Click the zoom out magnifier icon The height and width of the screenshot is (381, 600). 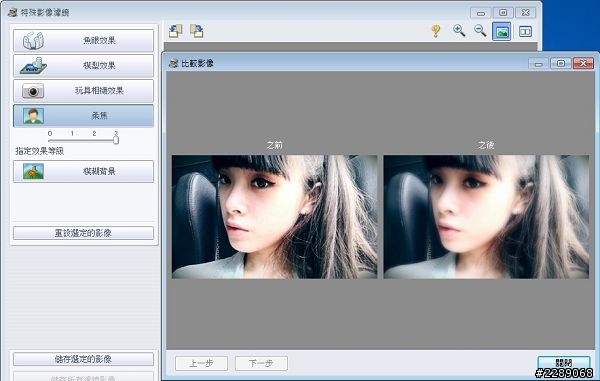(x=480, y=31)
